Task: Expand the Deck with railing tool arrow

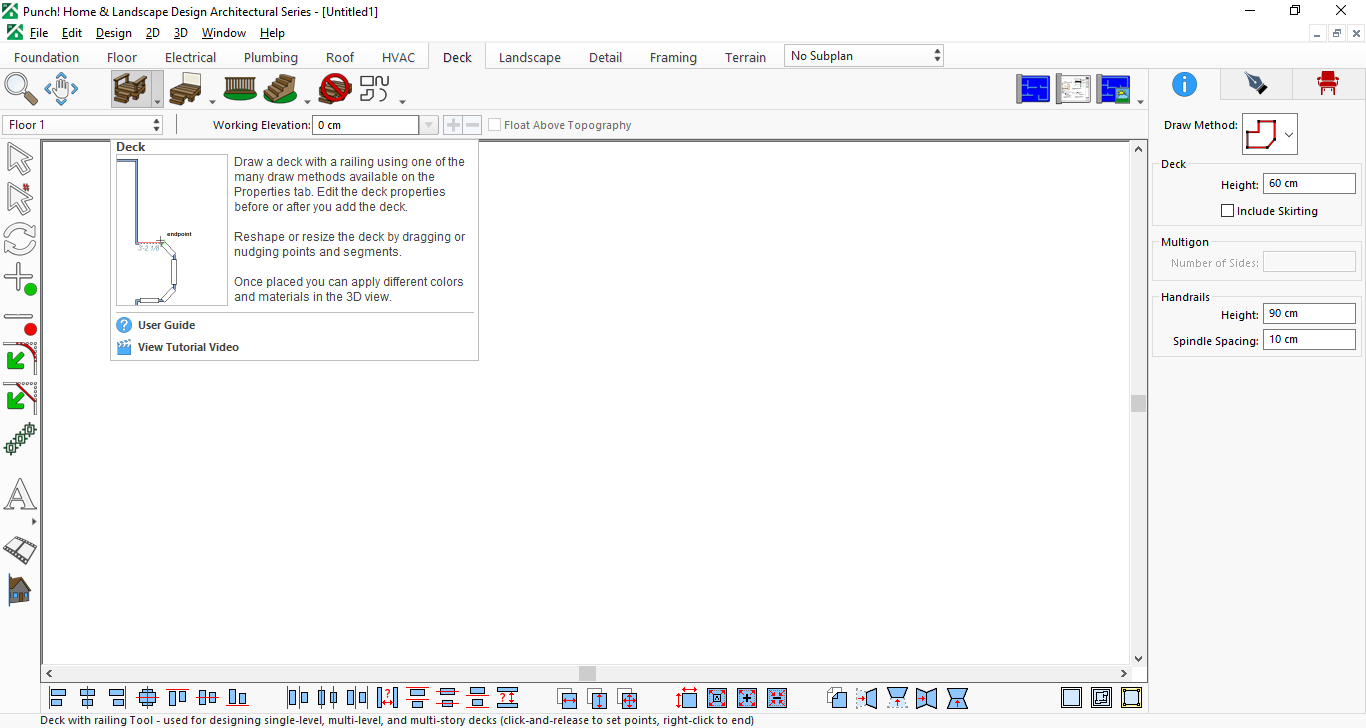Action: pos(158,100)
